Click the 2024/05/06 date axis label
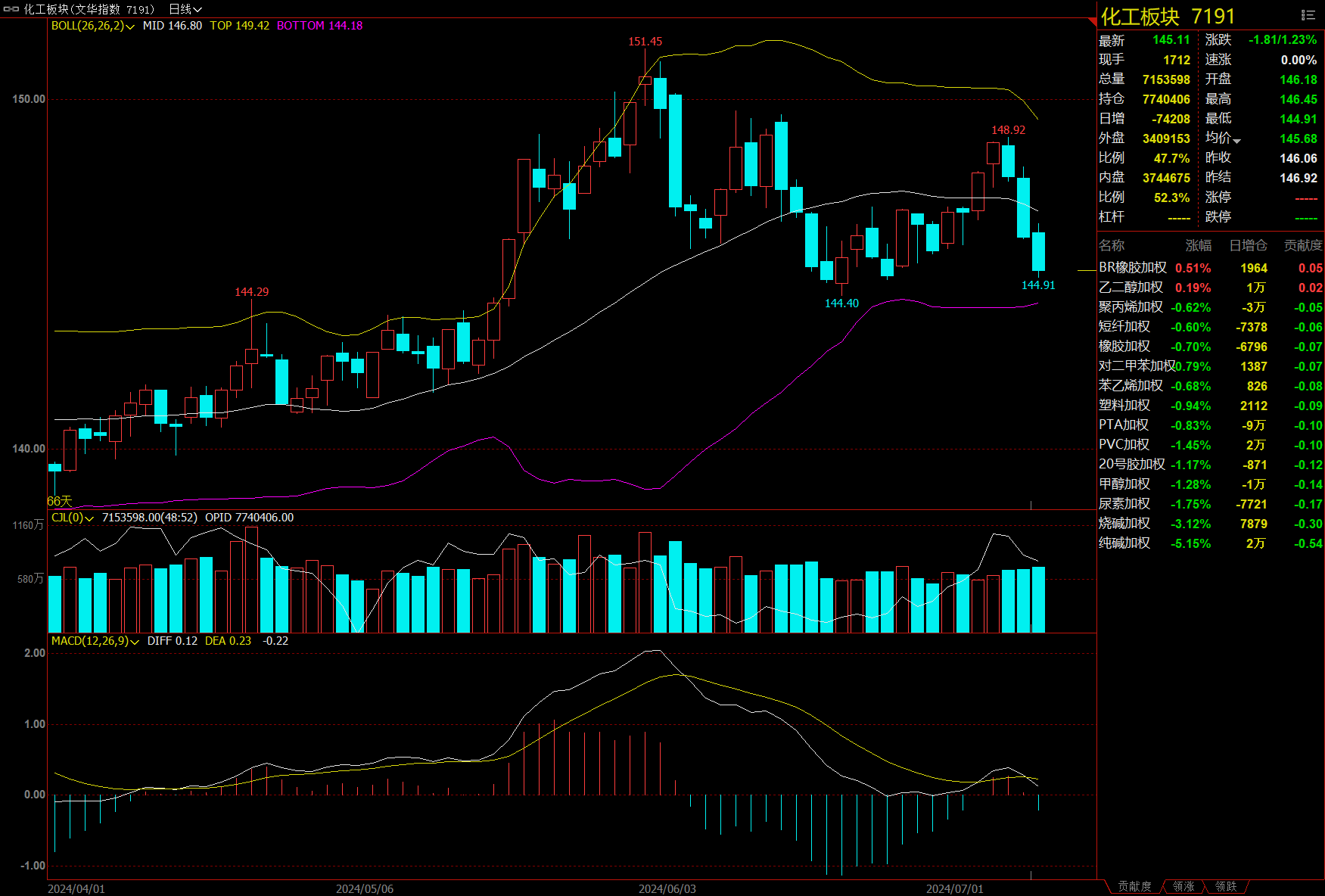Screen dimensions: 1325x896 (365, 888)
